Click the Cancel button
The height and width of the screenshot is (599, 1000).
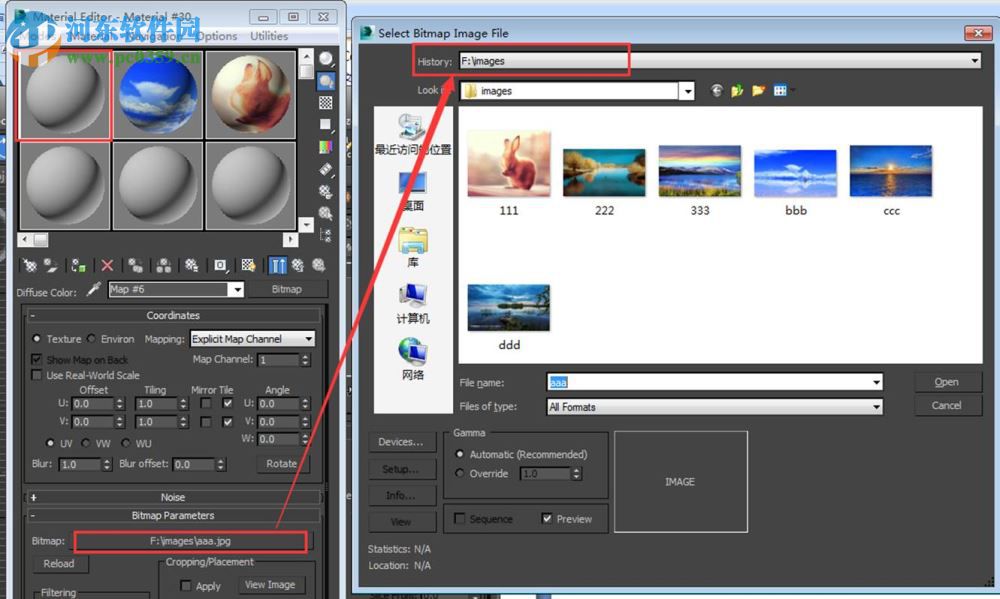pos(947,405)
